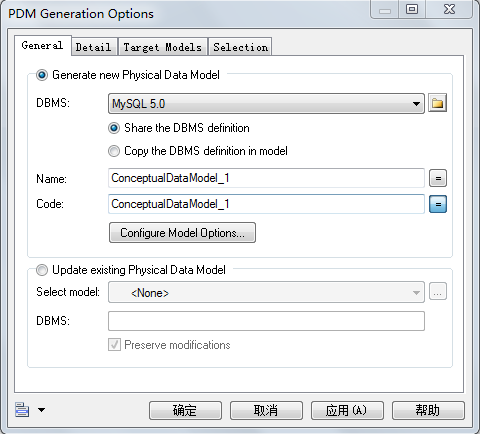Screen dimensions: 480x434
Task: Open the Select model dropdown showing None
Action: (x=266, y=292)
